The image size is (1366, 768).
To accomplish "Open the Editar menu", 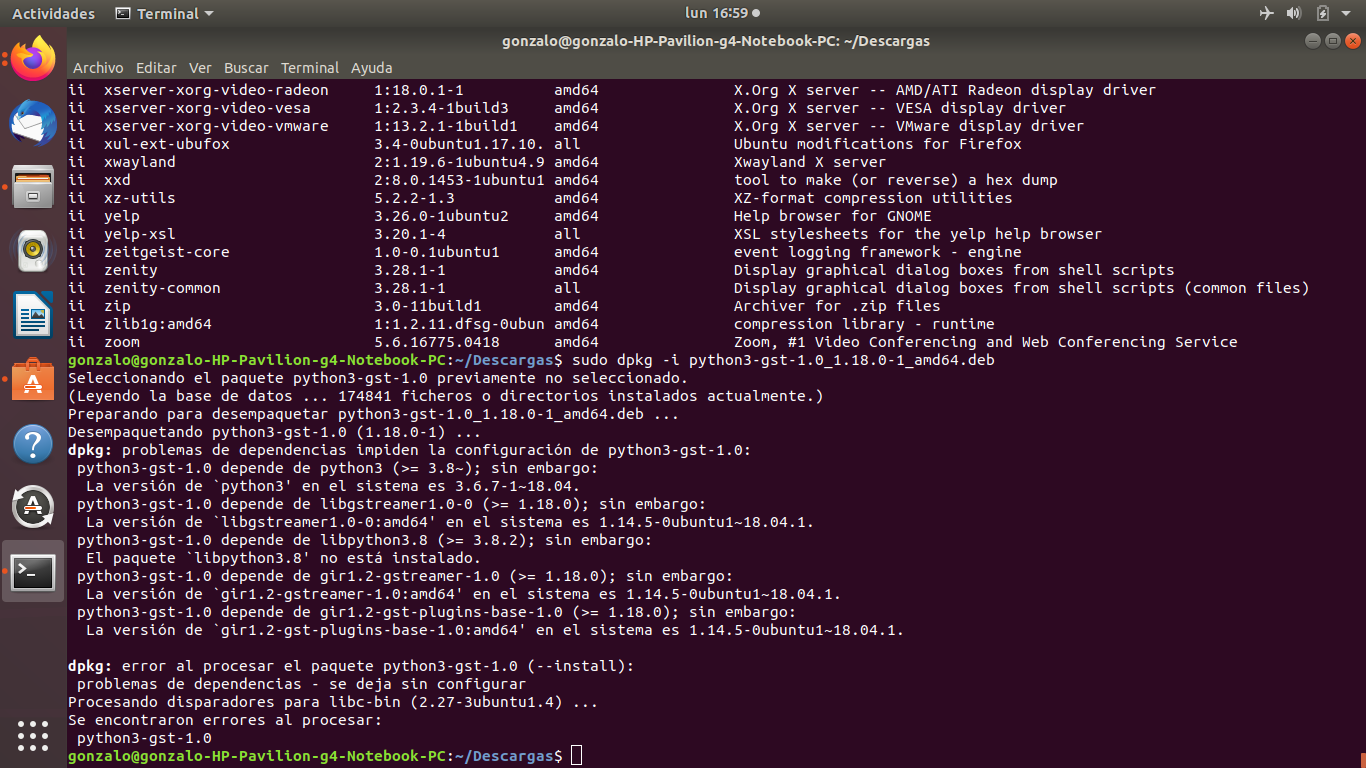I will (156, 68).
